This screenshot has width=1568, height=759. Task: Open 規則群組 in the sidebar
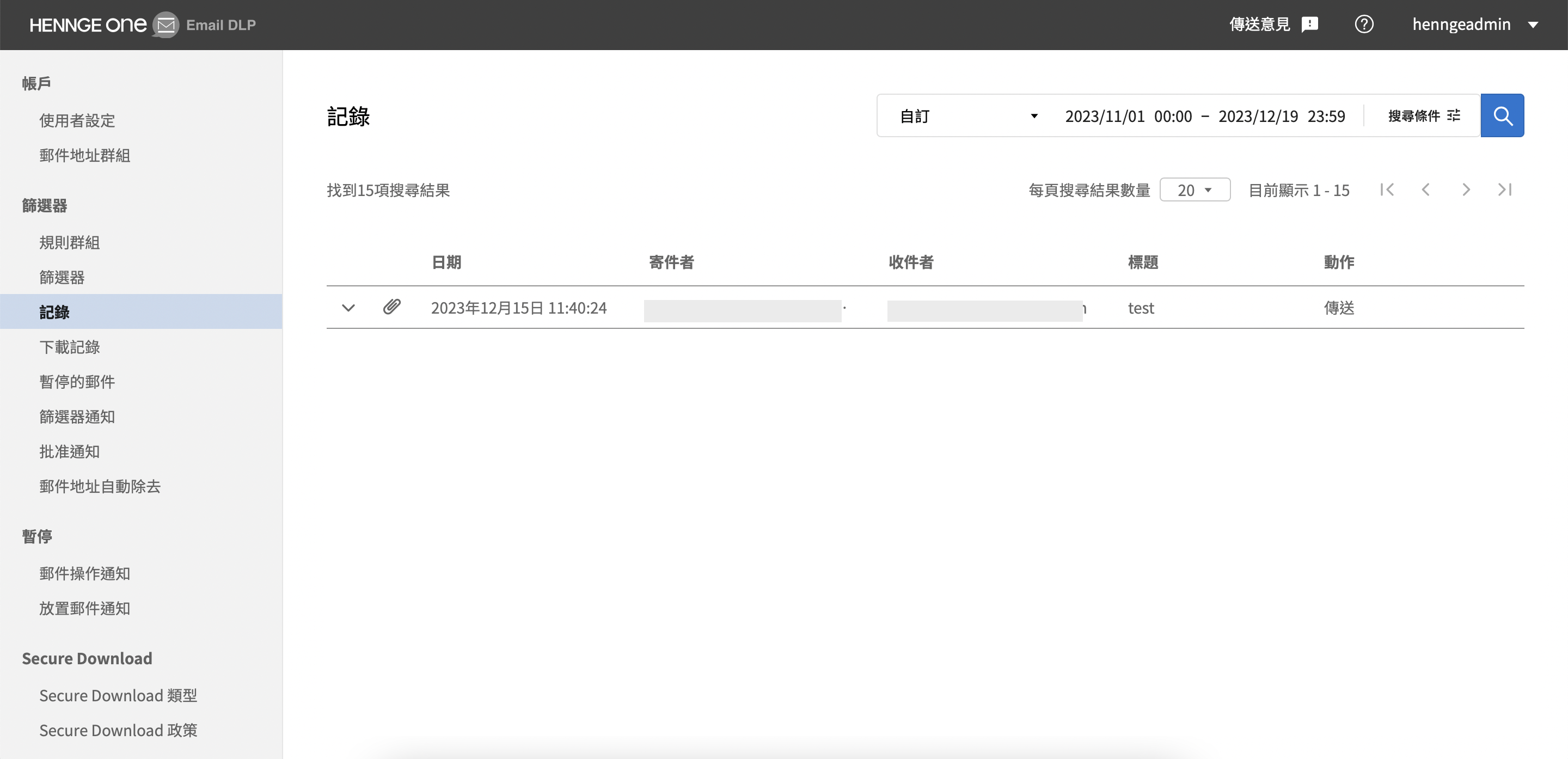[x=69, y=242]
